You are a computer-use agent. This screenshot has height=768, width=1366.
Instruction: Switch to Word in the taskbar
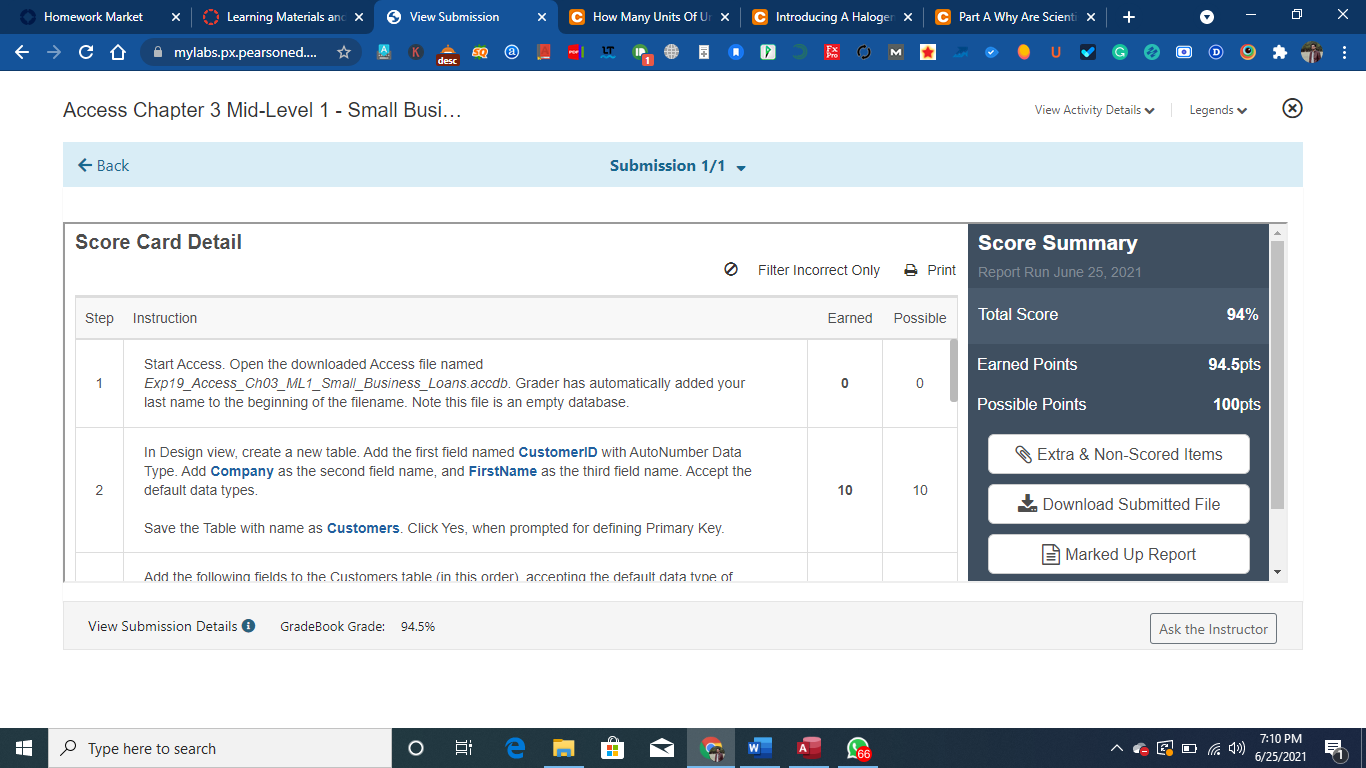click(760, 748)
